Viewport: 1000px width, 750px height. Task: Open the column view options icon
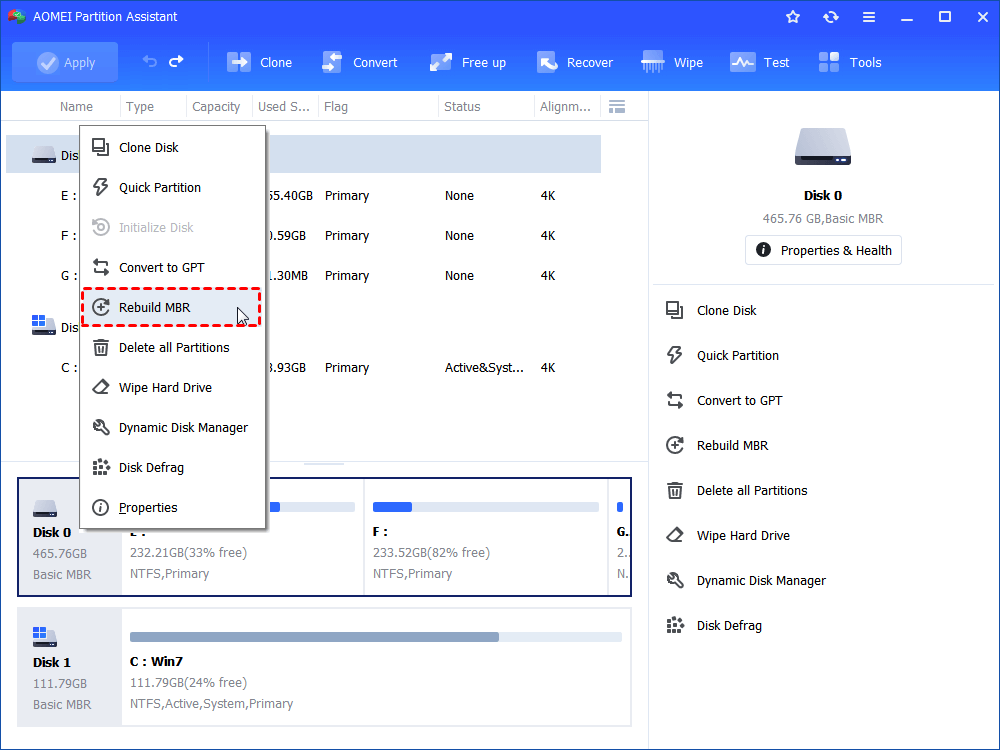pos(617,107)
